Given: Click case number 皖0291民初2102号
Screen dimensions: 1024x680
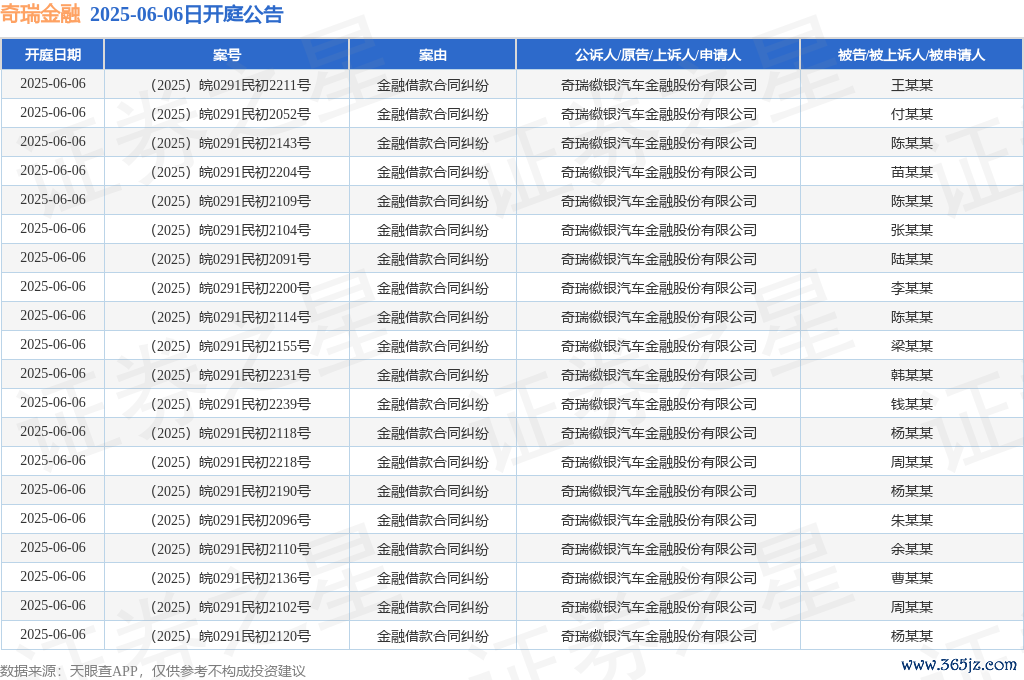Looking at the screenshot, I should point(231,607).
